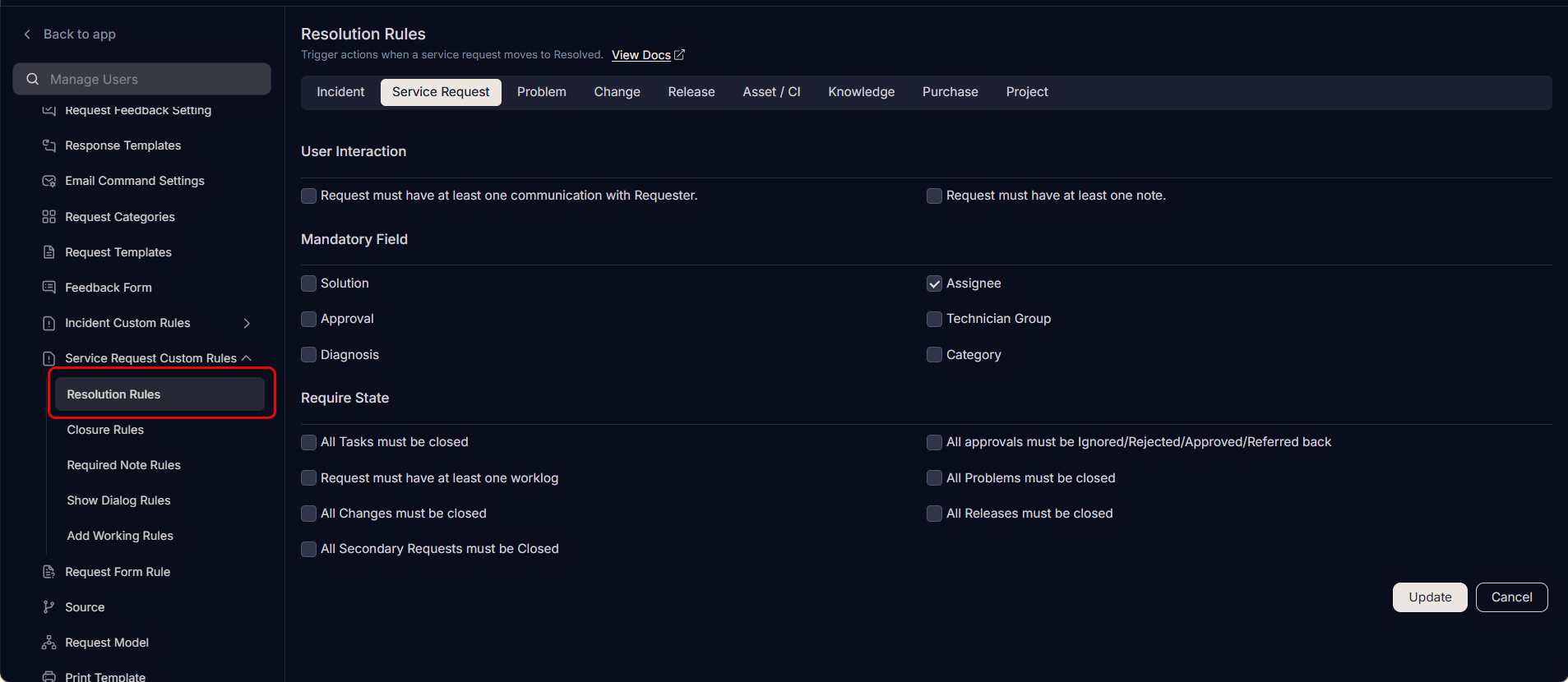This screenshot has height=682, width=1568.
Task: Select Required Note Rules item
Action: 123,465
